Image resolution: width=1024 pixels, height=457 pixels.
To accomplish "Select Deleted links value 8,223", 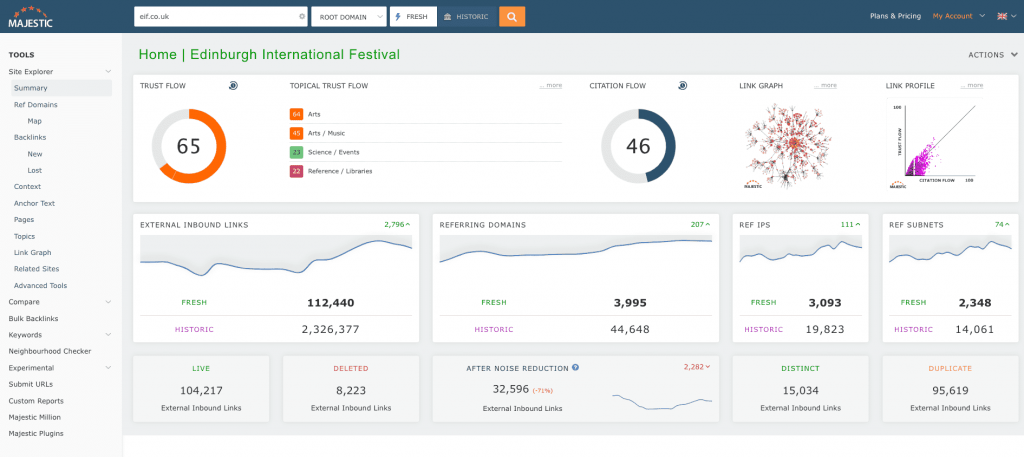I will tap(351, 391).
